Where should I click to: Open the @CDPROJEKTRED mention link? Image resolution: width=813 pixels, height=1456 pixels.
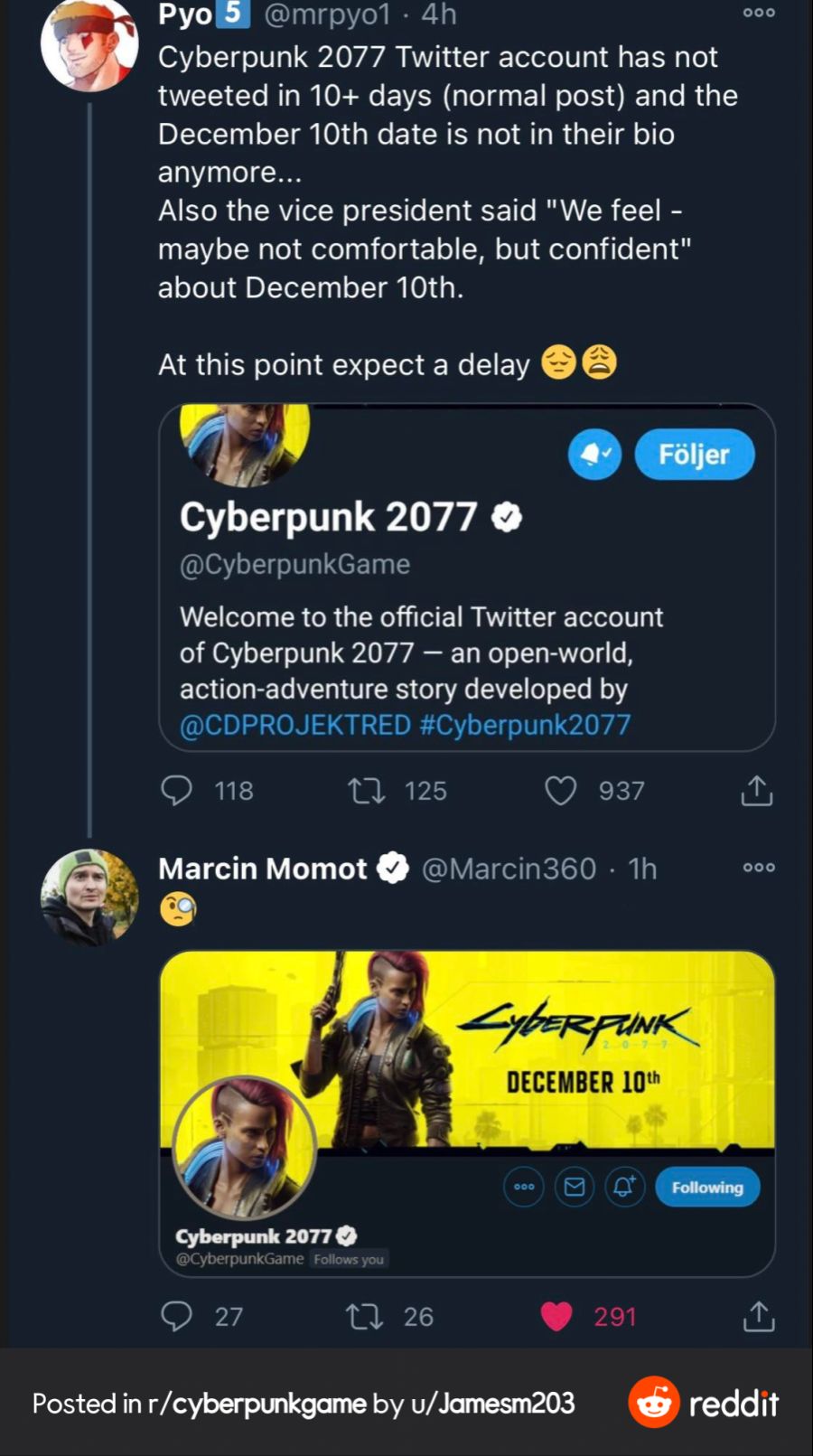coord(295,725)
